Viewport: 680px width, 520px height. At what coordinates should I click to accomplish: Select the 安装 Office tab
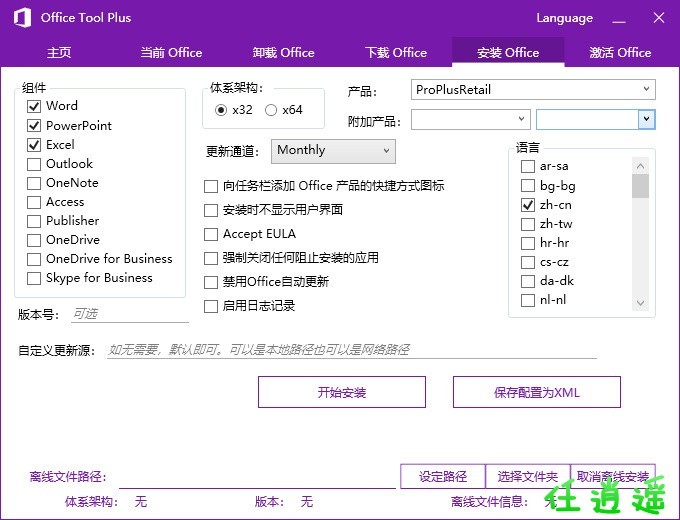[x=508, y=52]
